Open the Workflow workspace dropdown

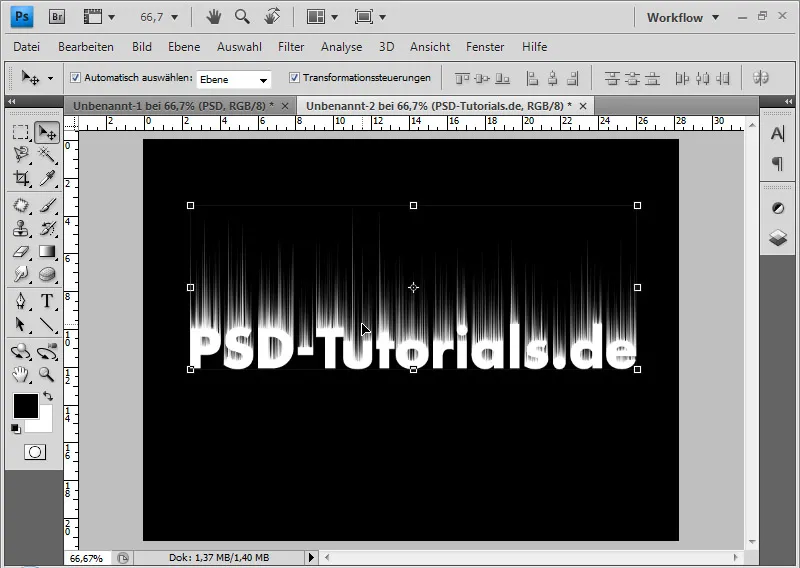tap(683, 17)
